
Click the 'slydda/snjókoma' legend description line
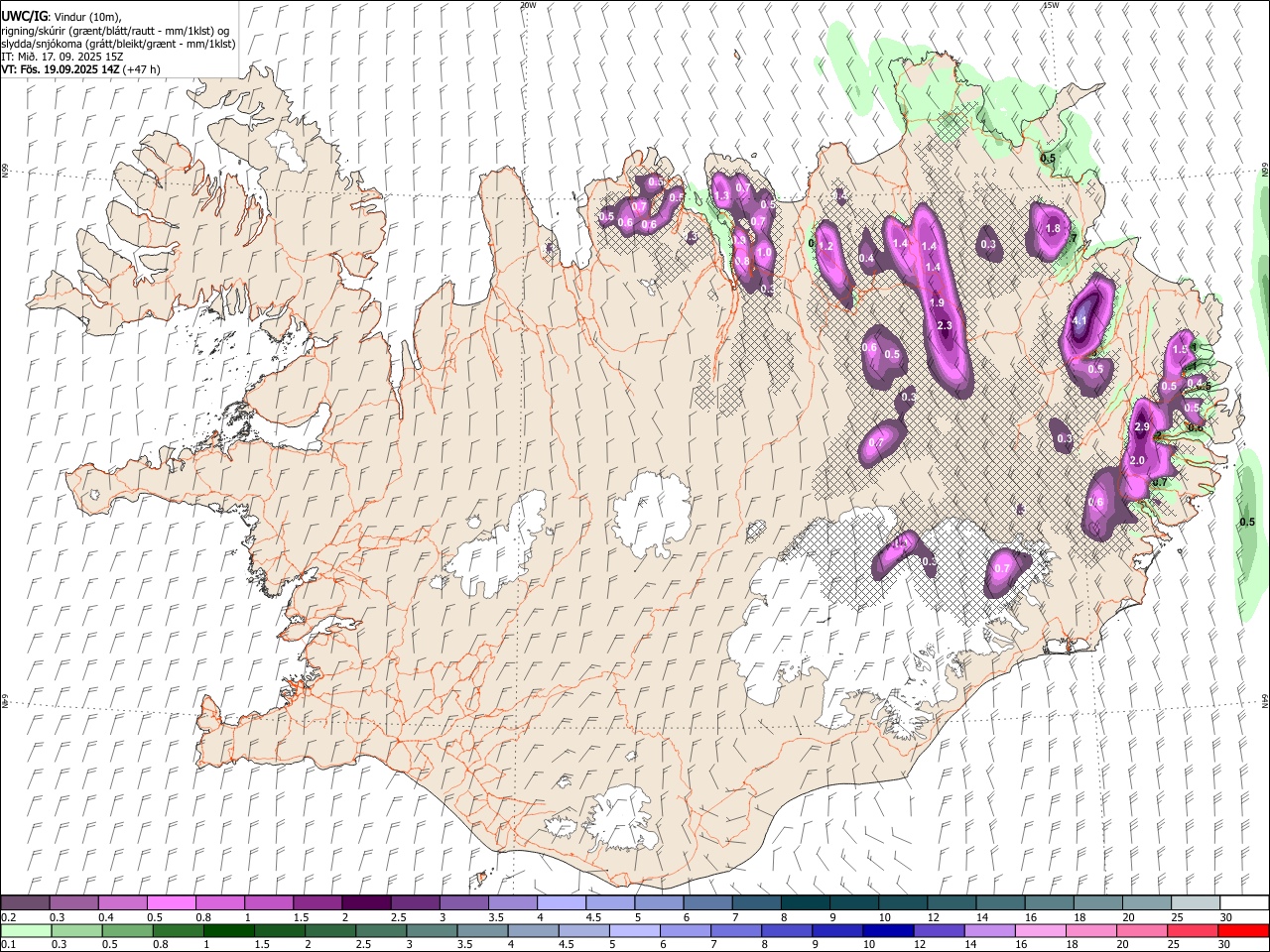point(118,44)
